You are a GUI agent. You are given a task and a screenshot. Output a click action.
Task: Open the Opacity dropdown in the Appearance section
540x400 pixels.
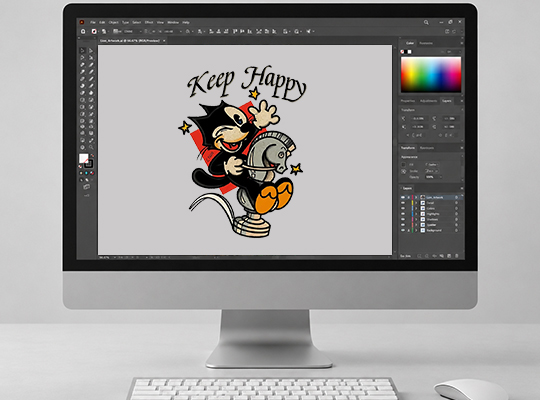click(x=441, y=177)
